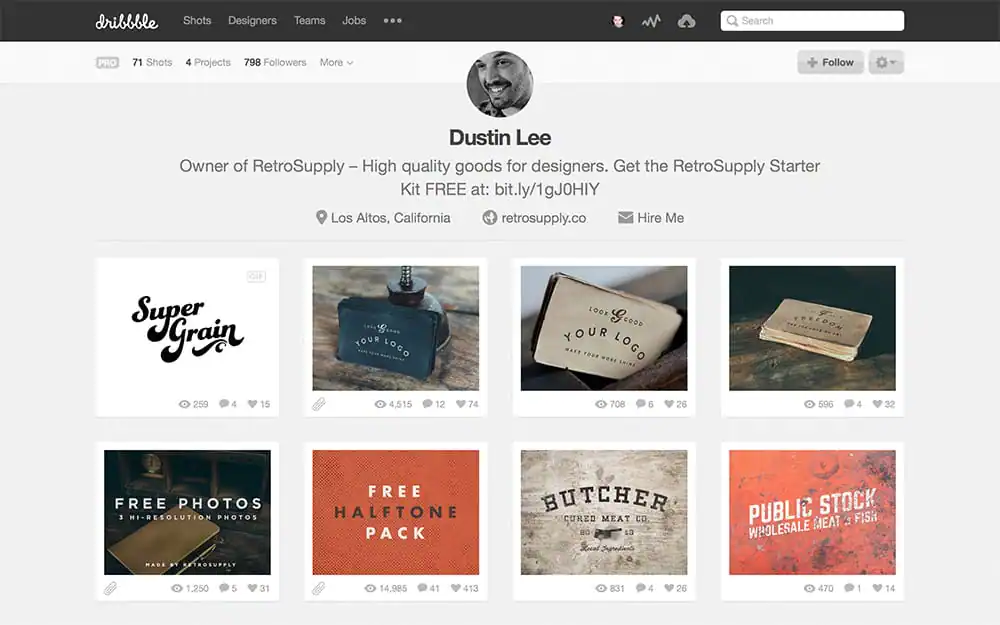Image resolution: width=1000 pixels, height=625 pixels.
Task: Open the activity pulse icon
Action: [651, 21]
